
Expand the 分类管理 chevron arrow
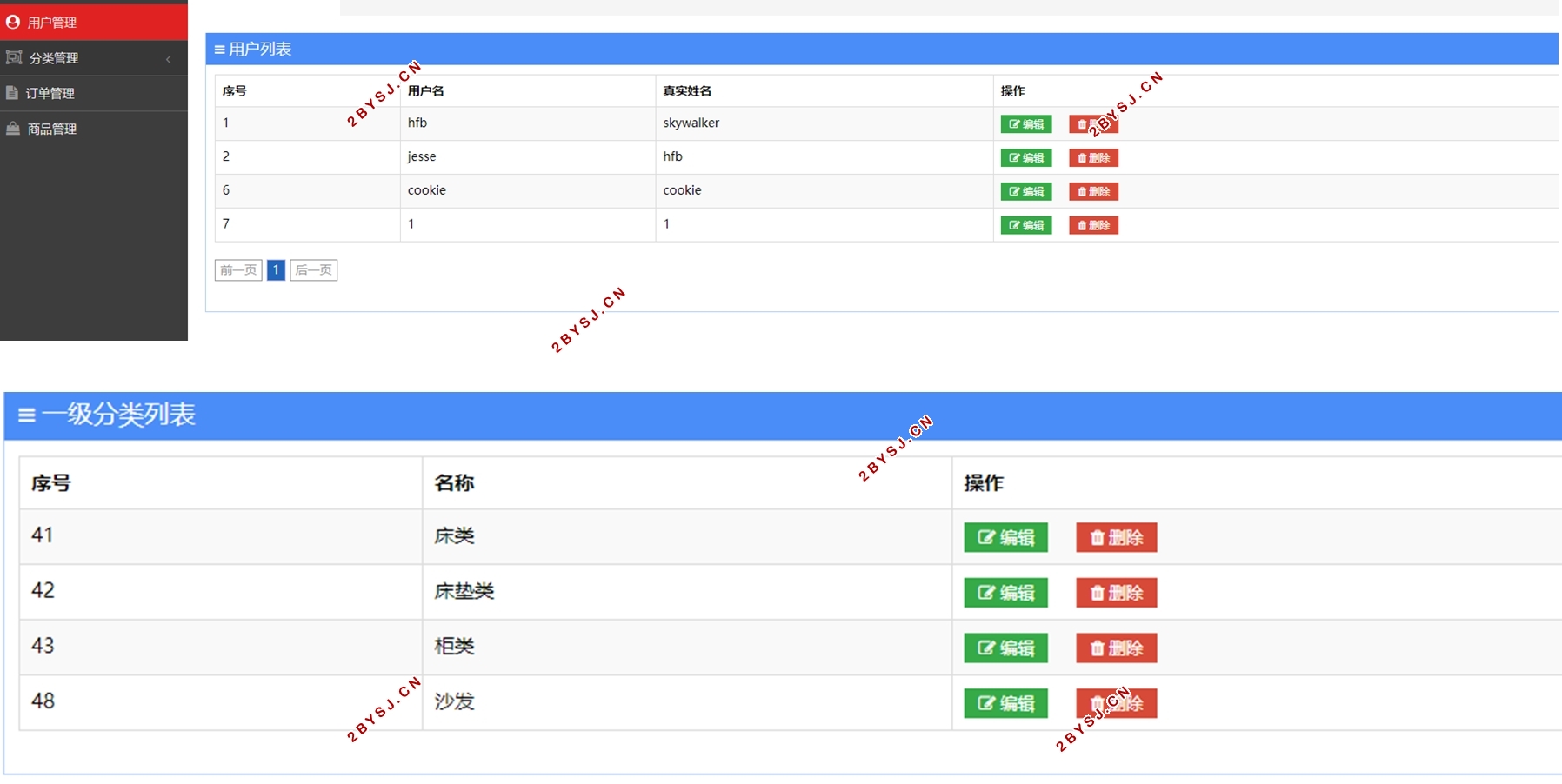point(169,59)
